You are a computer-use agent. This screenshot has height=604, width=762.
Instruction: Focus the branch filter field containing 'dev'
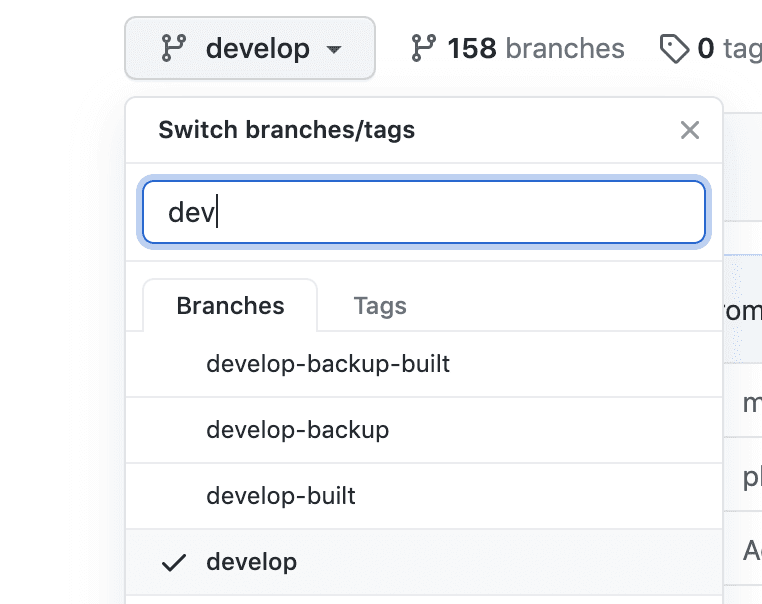[x=424, y=212]
